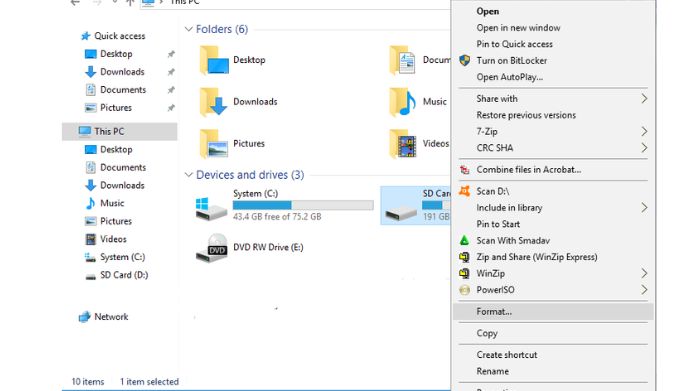Screen dimensions: 696x391
Task: Click the Pictures icon under Quick access
Action: pyautogui.click(x=91, y=108)
